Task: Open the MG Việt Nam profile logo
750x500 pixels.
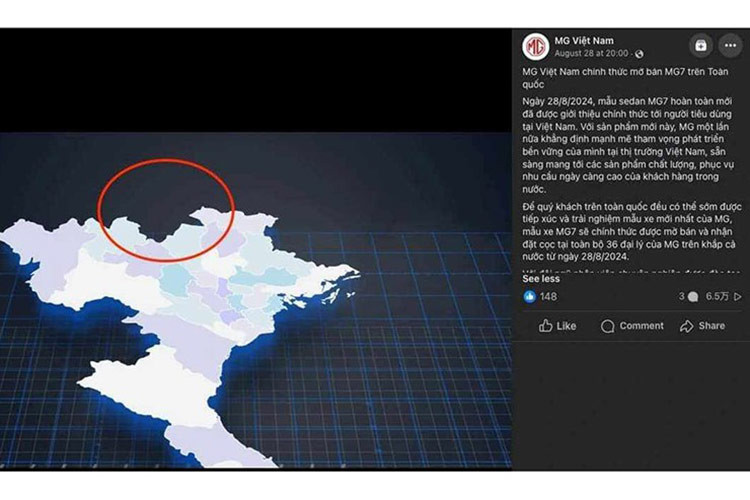Action: click(535, 46)
